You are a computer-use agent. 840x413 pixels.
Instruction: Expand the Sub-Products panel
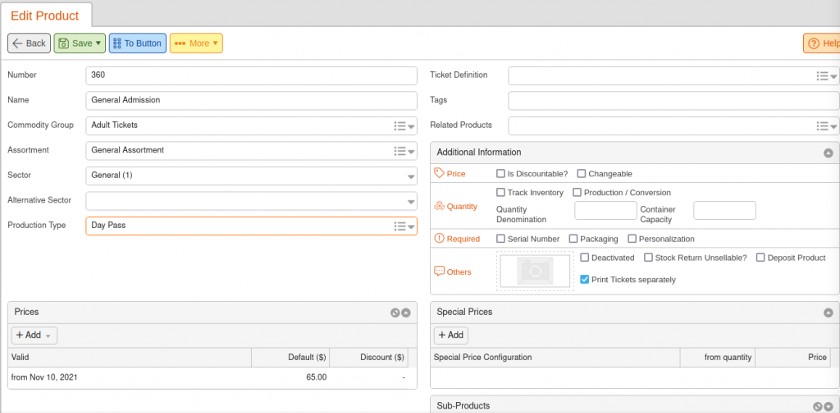829,407
